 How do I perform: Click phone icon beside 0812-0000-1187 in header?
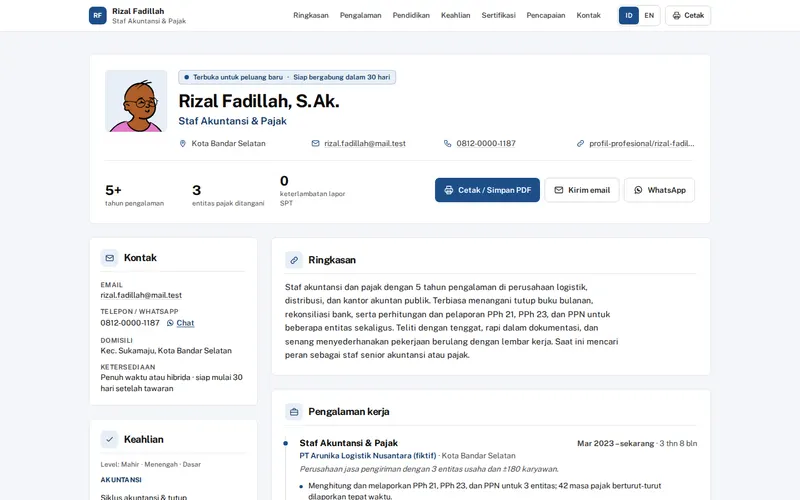(447, 143)
